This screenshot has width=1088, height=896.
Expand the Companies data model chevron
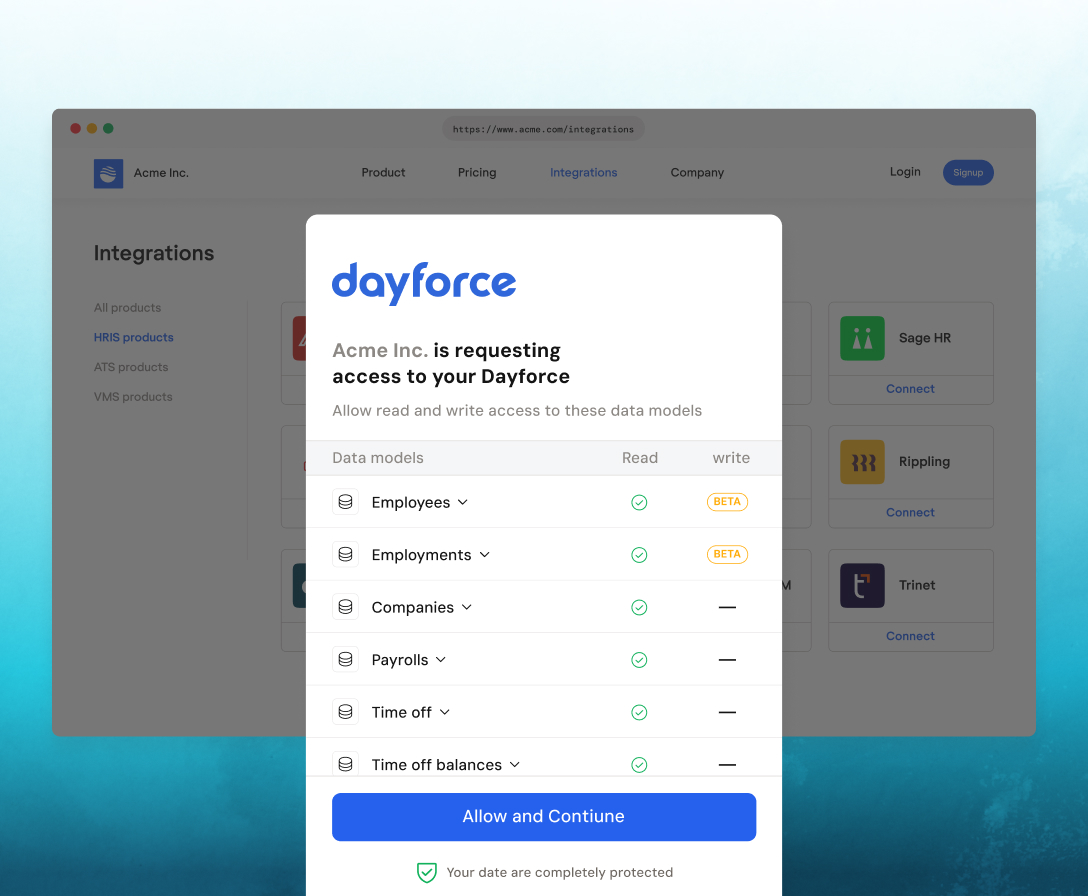[467, 607]
